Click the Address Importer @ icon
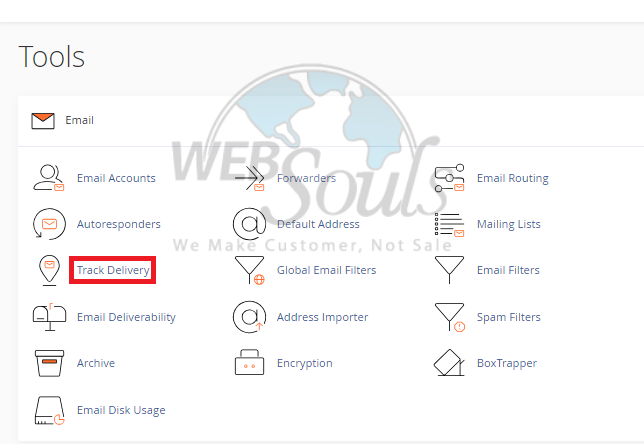The image size is (644, 444). 249,317
